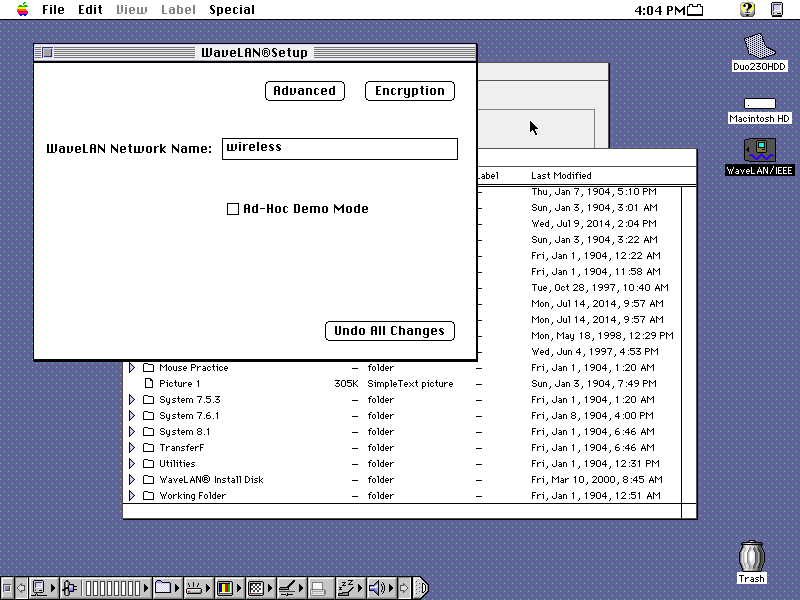Open the File menu
Screen dimensions: 800x600
(53, 10)
